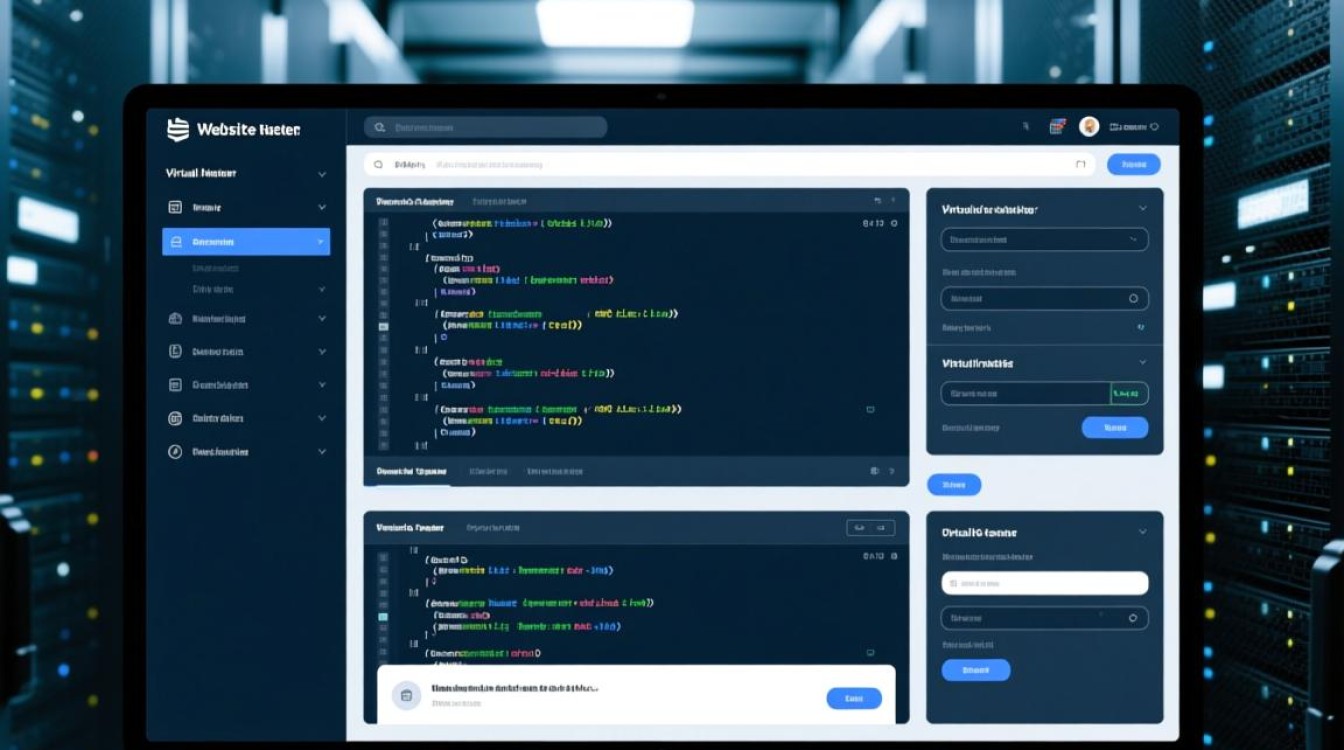Click the colorful calendar icon beside the avatar

click(x=1057, y=126)
